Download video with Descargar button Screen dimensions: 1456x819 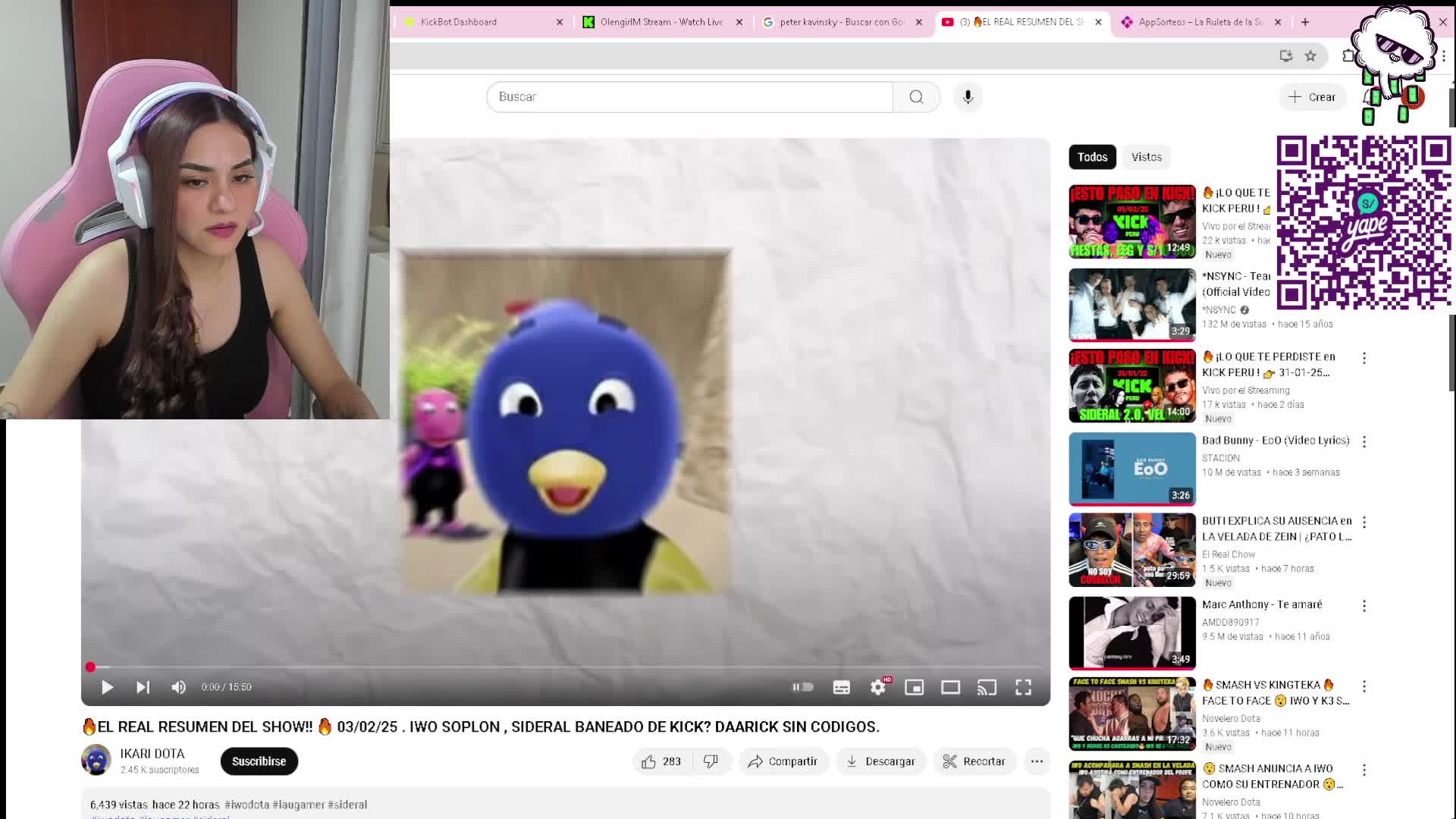point(881,761)
